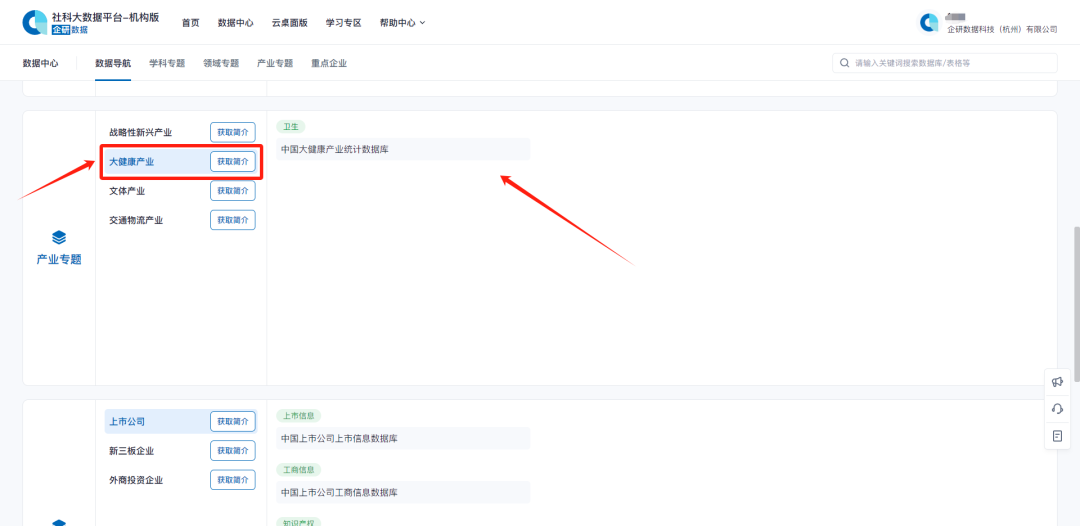Switch to the 领域专题 tab
The width and height of the screenshot is (1080, 526).
(x=221, y=63)
